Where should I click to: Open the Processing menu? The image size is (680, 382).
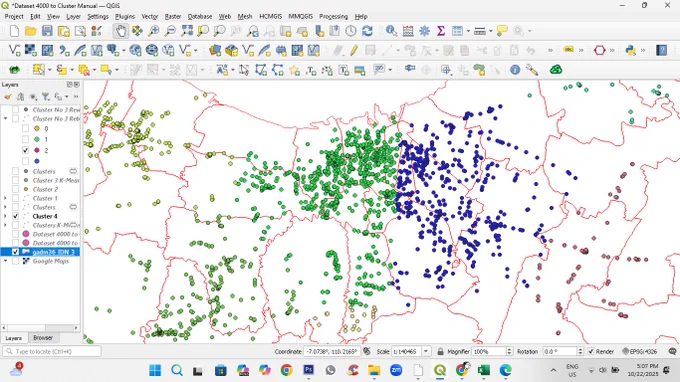click(333, 16)
